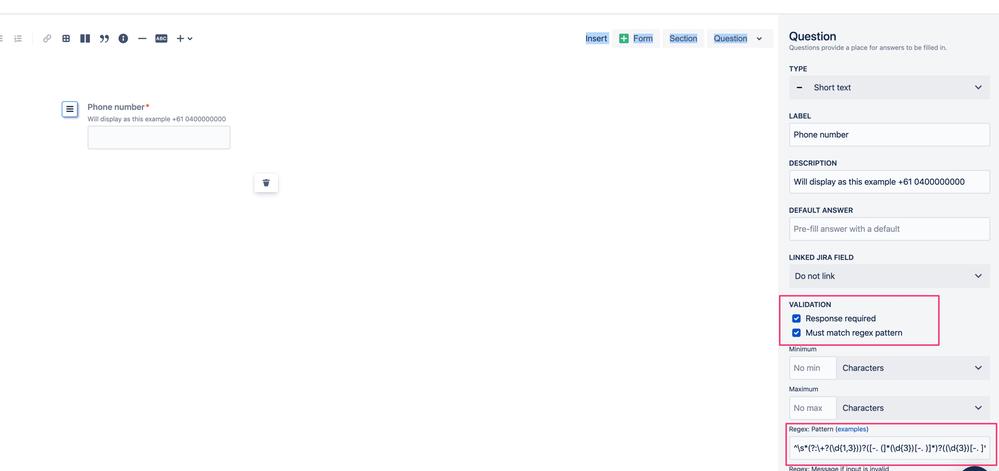Open the plus insert-more menu
The height and width of the screenshot is (471, 999).
click(184, 38)
